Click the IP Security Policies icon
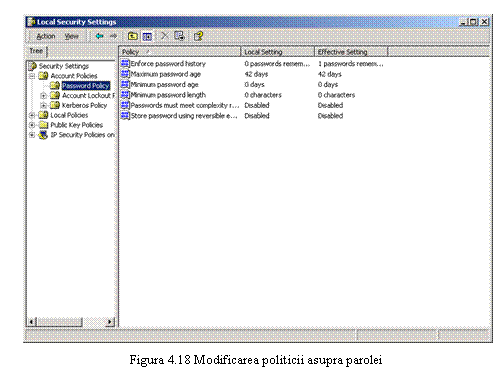 [x=43, y=135]
